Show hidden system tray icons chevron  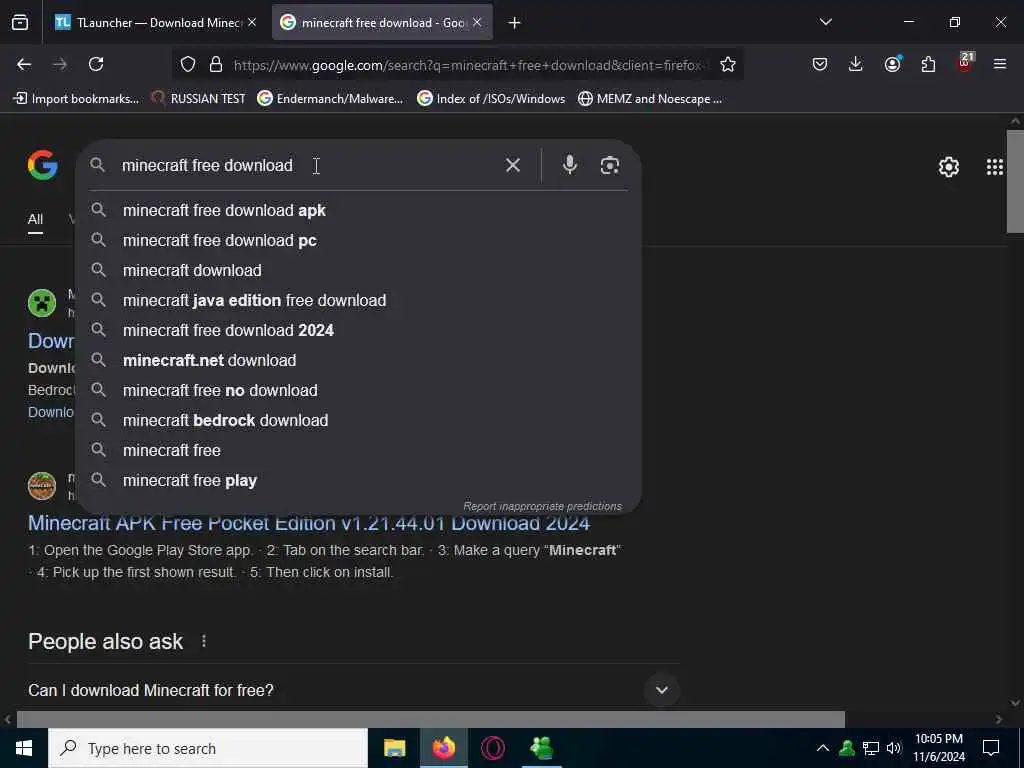tap(822, 748)
